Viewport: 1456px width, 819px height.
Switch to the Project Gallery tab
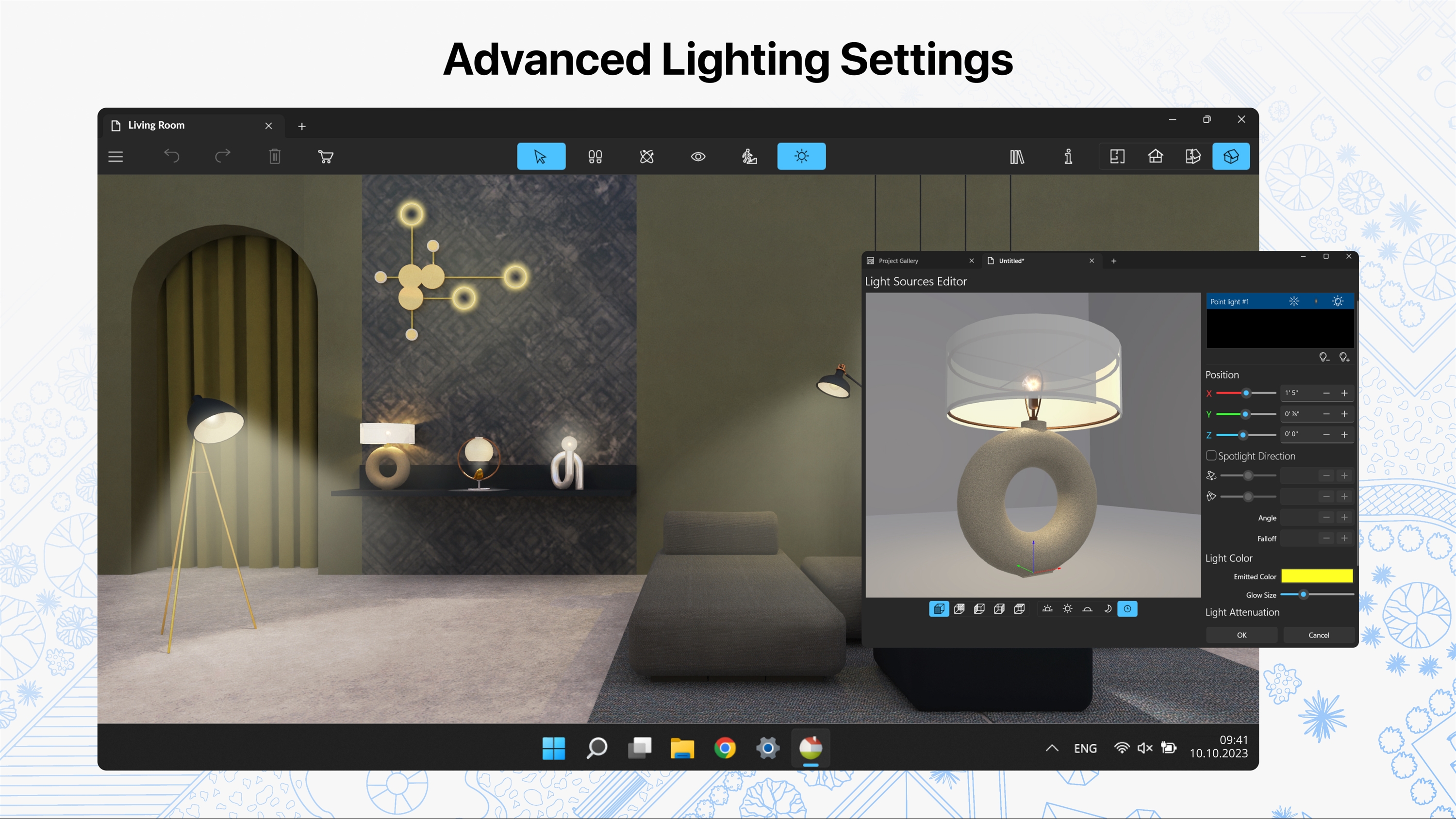pos(899,261)
